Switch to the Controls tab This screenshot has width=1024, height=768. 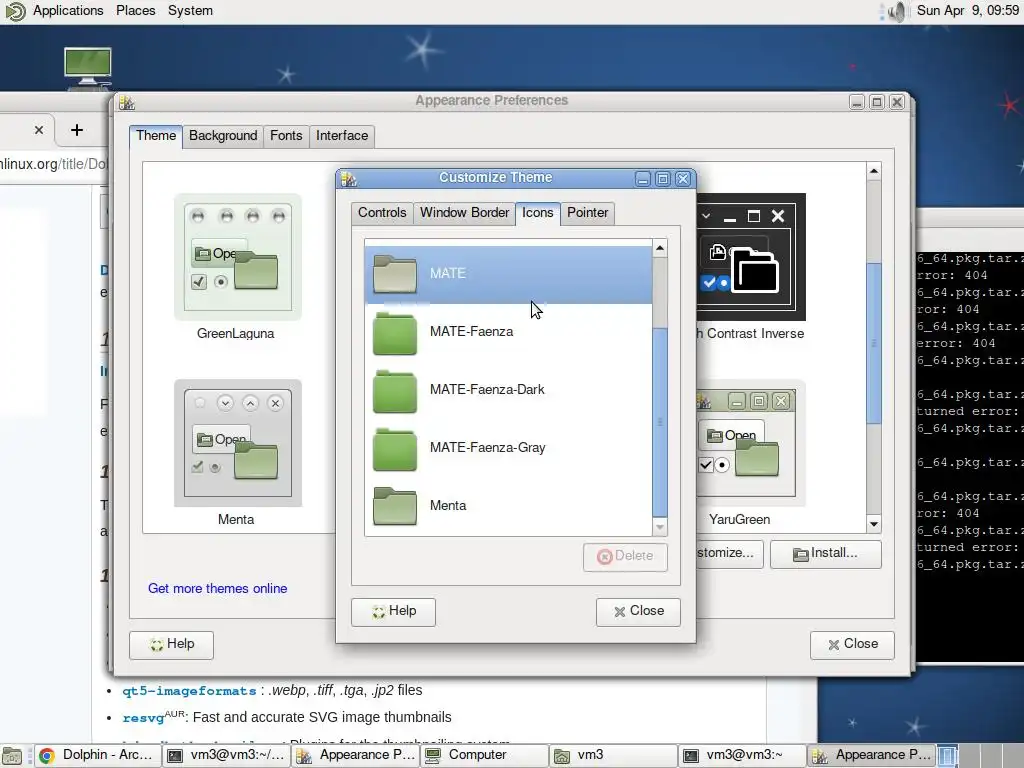point(382,213)
